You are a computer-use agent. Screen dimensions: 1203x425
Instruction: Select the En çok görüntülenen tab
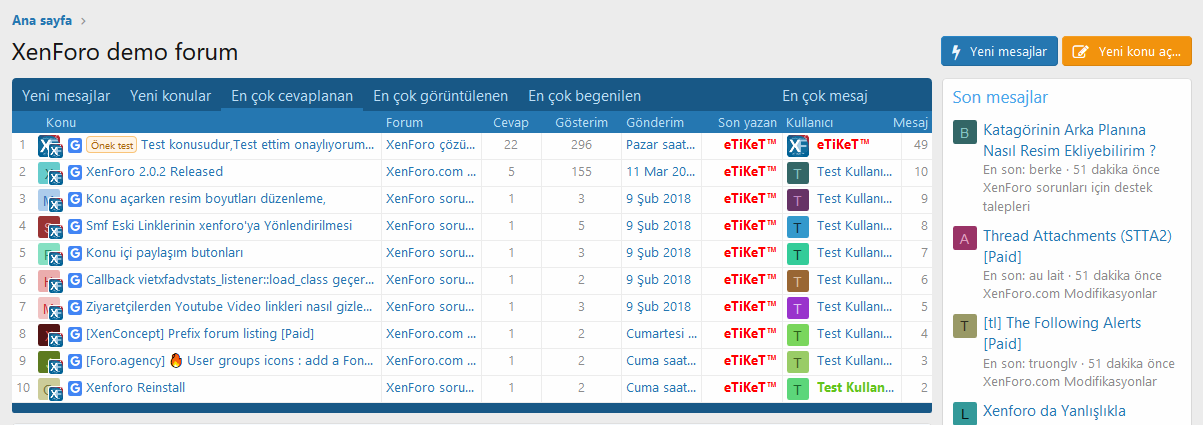[440, 96]
